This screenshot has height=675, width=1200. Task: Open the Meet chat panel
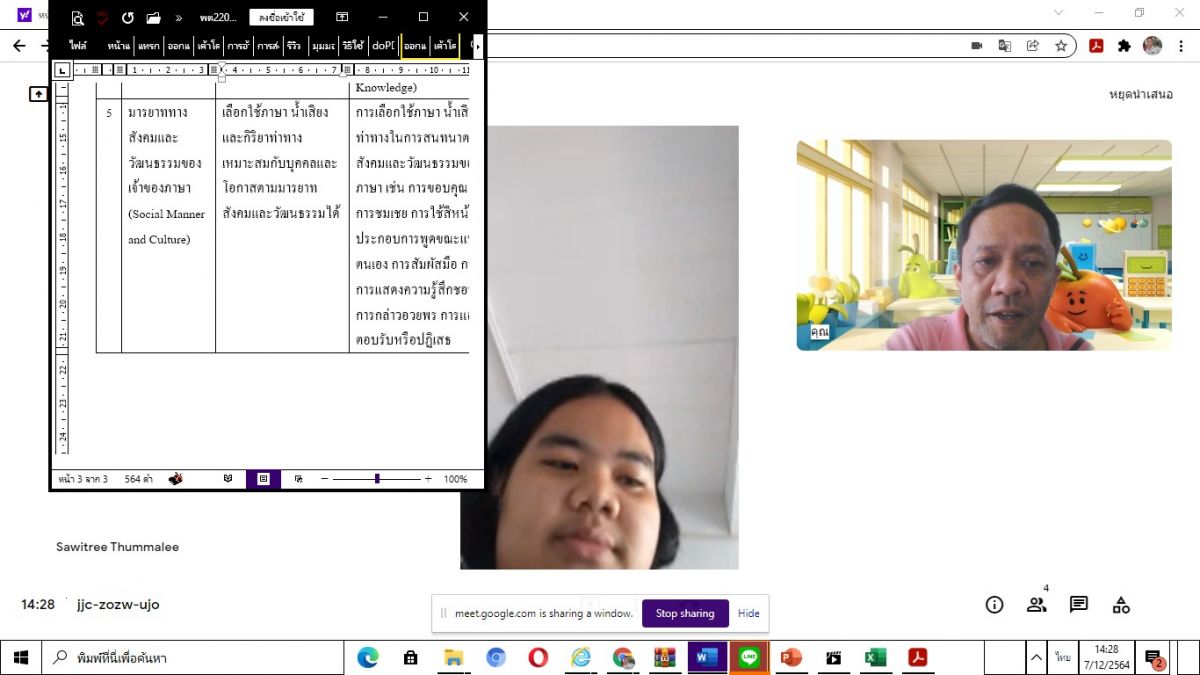point(1078,604)
